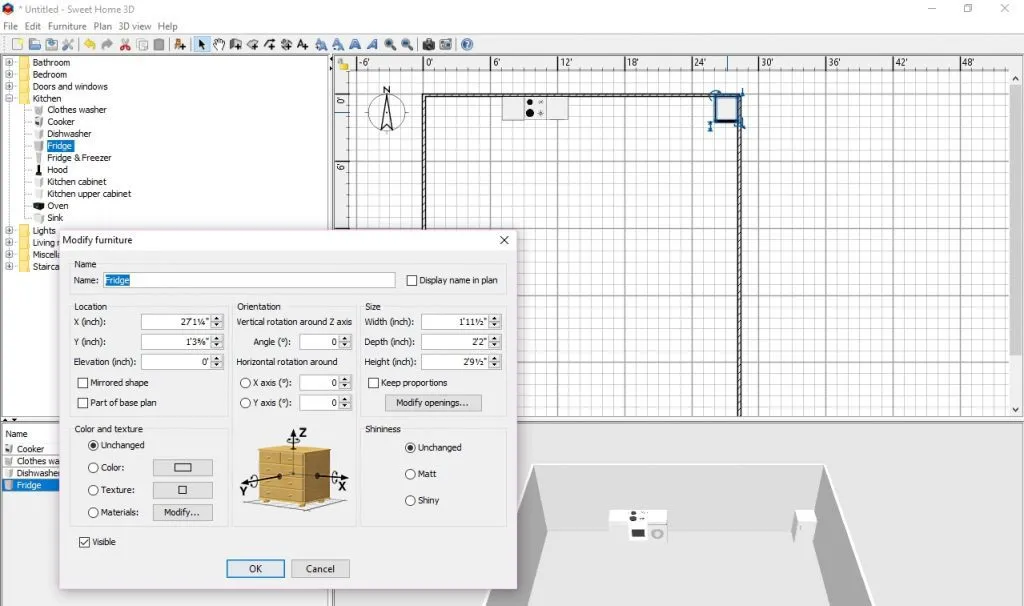Expand the Doors and windows folder
Screen dimensions: 1024x606
(10, 86)
